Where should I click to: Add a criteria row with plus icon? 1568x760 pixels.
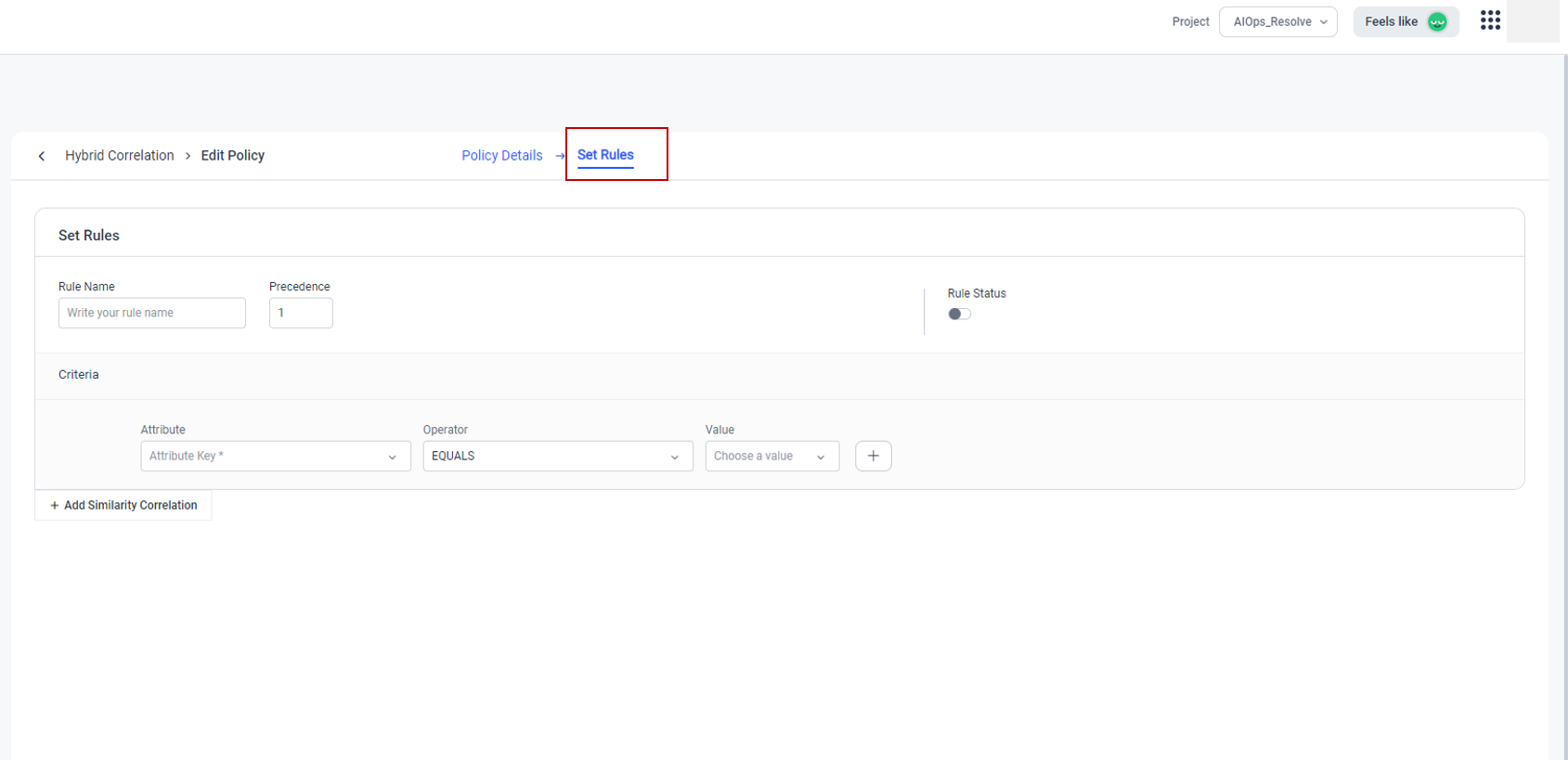(873, 456)
